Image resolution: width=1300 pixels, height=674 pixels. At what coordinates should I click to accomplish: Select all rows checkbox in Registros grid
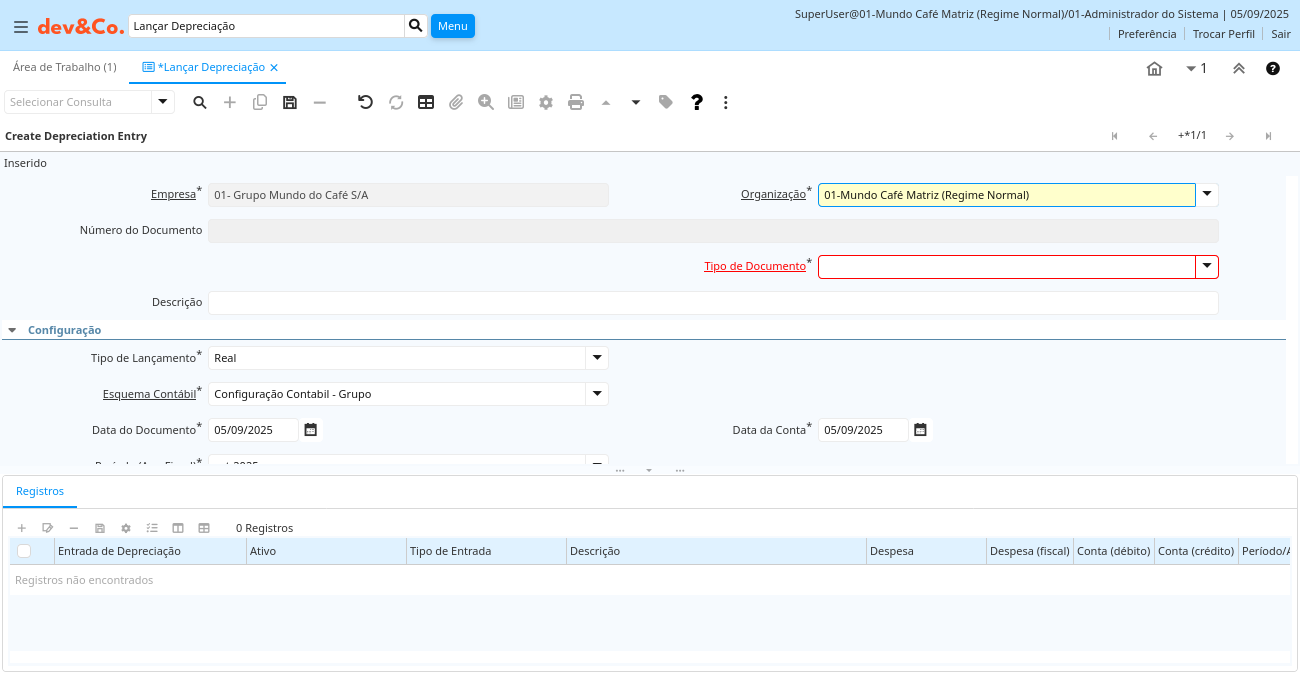(24, 551)
